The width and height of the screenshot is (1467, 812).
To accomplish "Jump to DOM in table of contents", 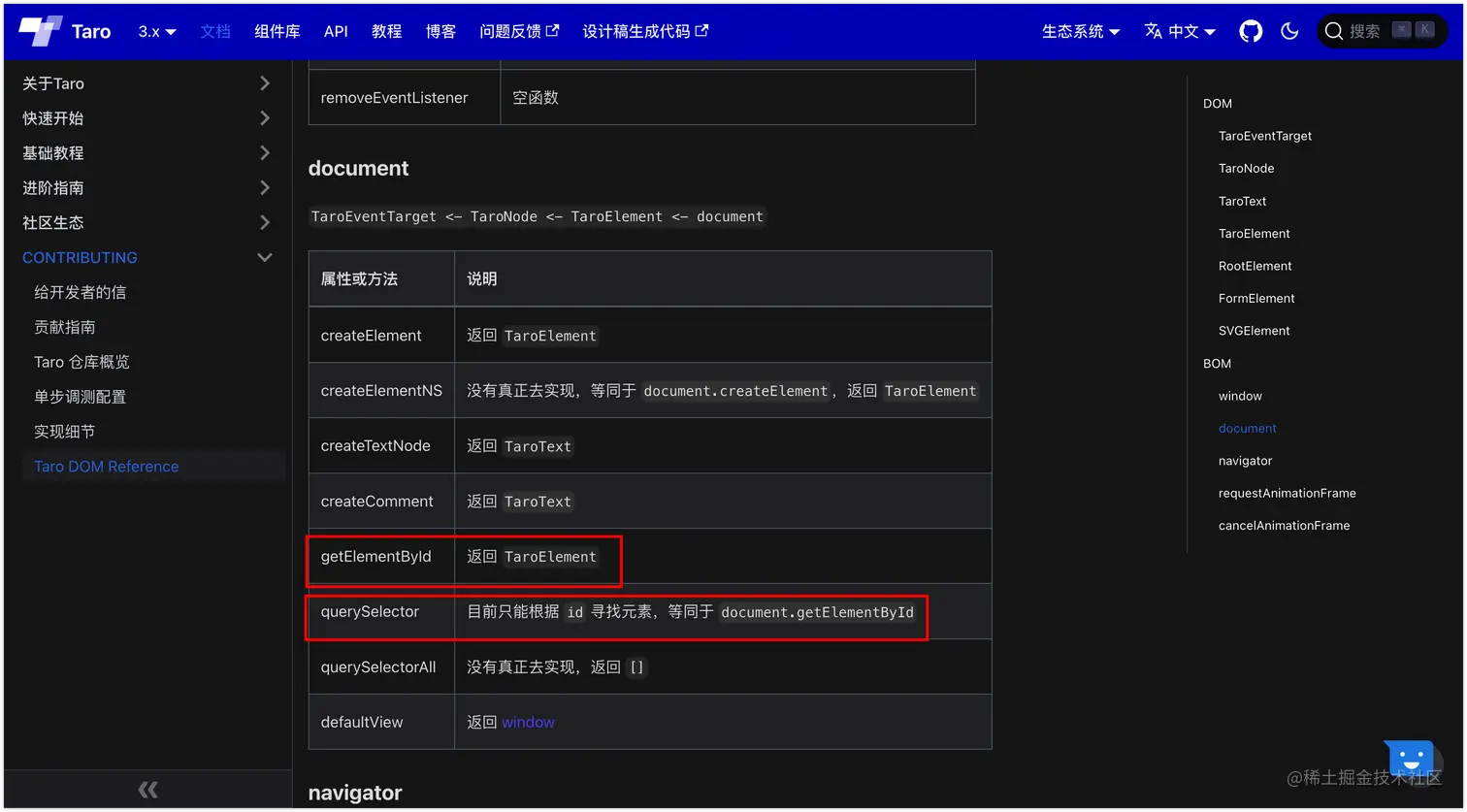I will click(1218, 104).
